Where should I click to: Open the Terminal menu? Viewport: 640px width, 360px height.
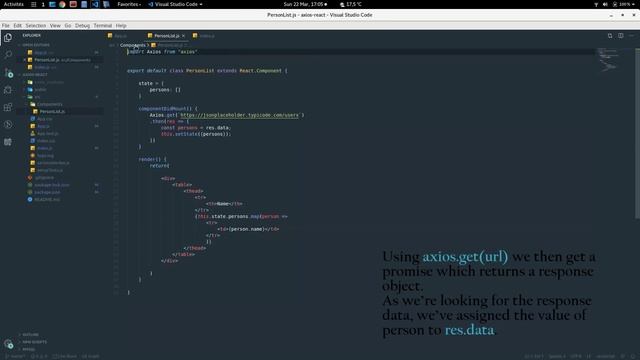click(102, 25)
